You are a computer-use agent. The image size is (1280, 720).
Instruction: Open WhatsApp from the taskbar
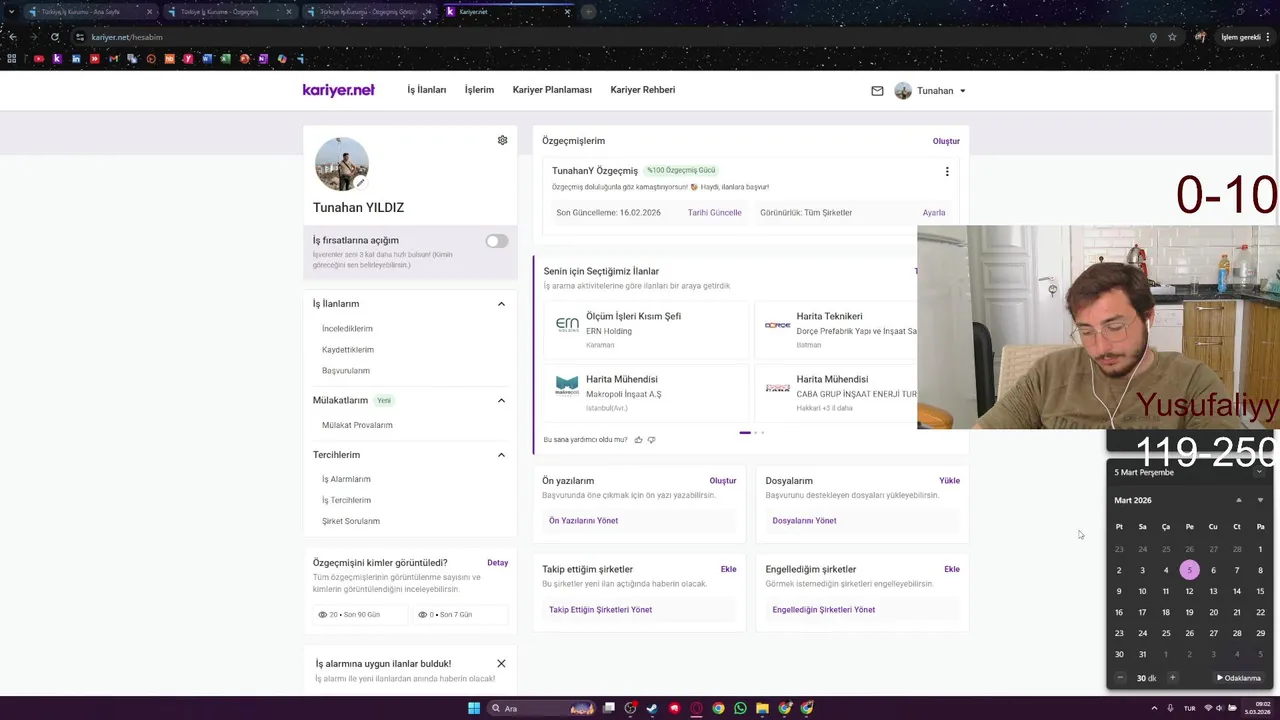tap(740, 708)
